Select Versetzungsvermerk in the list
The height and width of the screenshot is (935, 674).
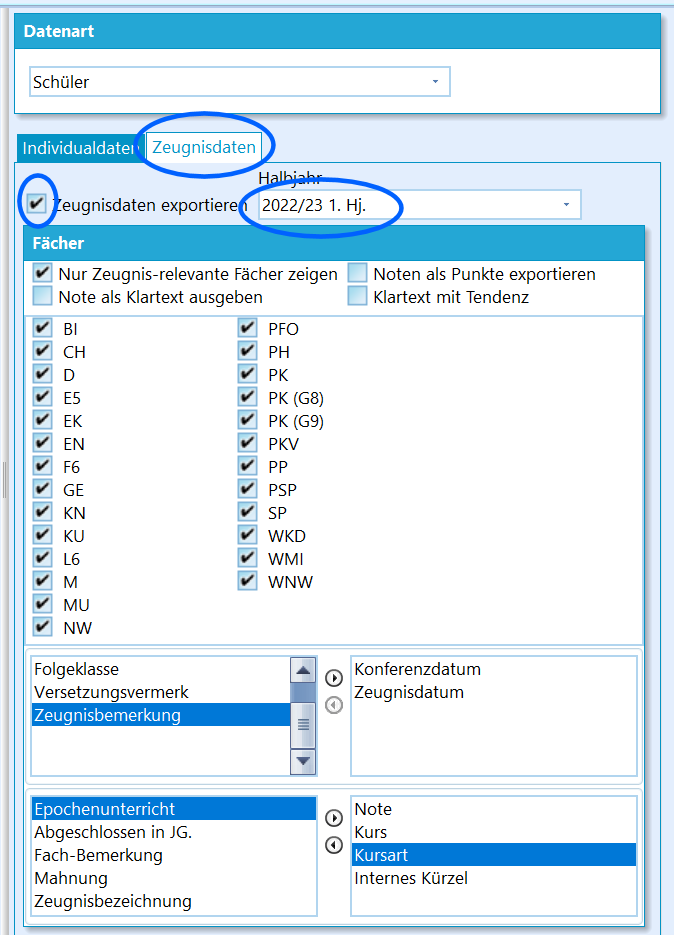[160, 692]
